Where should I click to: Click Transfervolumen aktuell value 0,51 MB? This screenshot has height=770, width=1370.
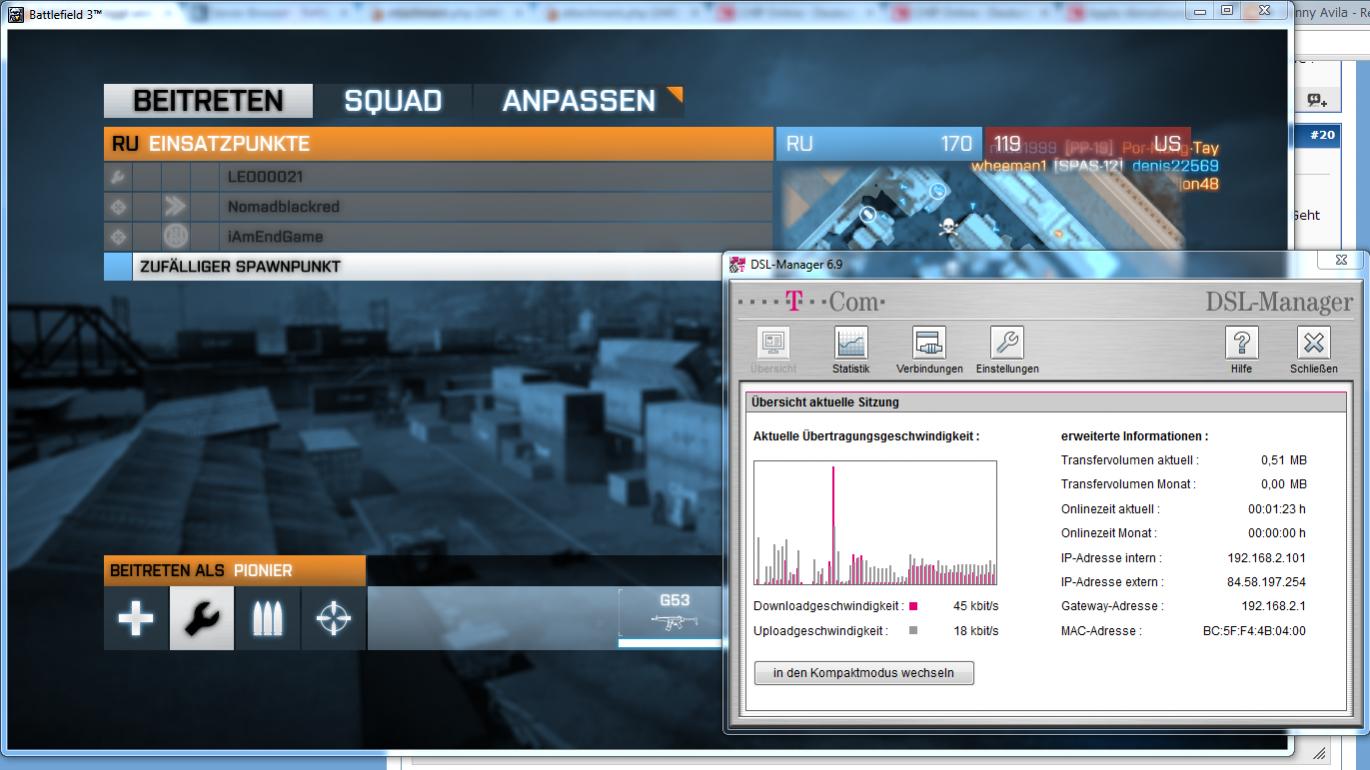(1283, 460)
